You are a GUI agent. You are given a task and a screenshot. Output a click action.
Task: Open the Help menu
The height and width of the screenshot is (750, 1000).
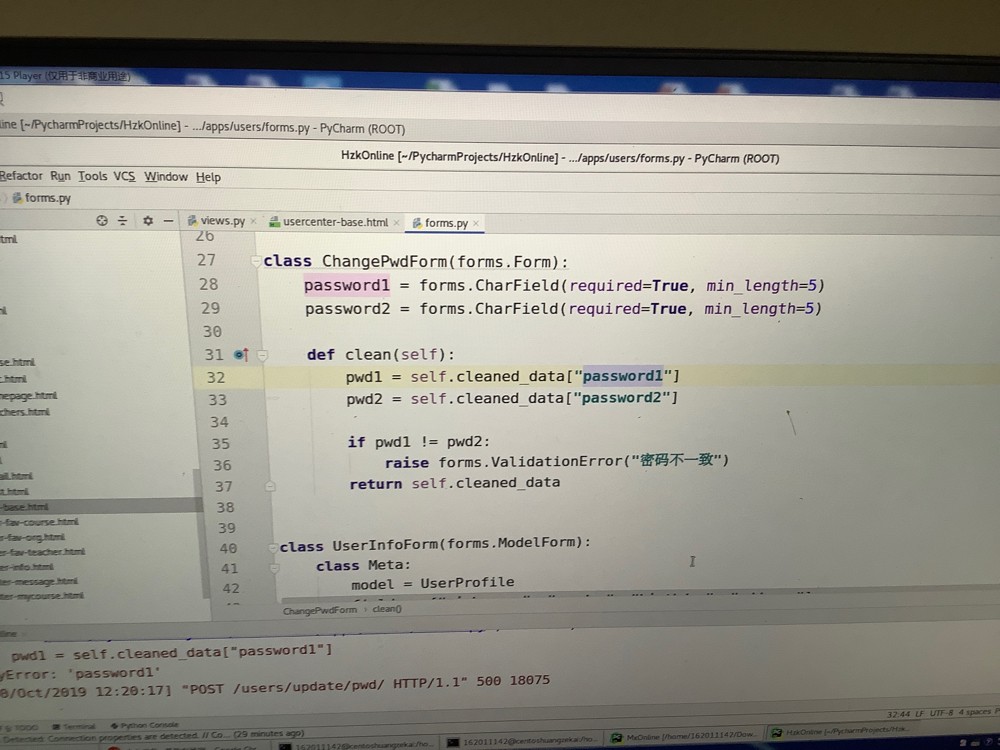[208, 177]
